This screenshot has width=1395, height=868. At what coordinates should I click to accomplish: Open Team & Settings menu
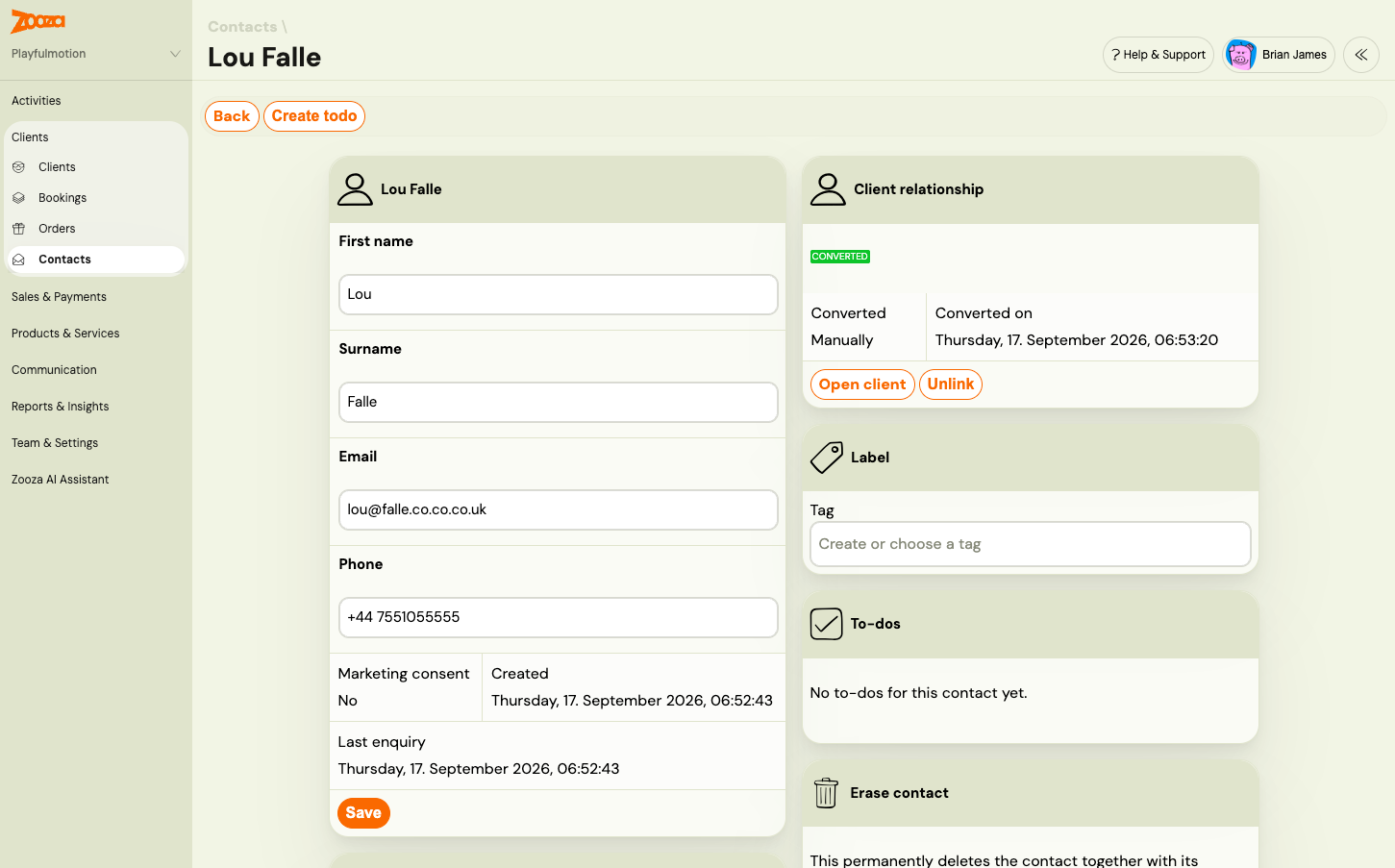click(55, 443)
